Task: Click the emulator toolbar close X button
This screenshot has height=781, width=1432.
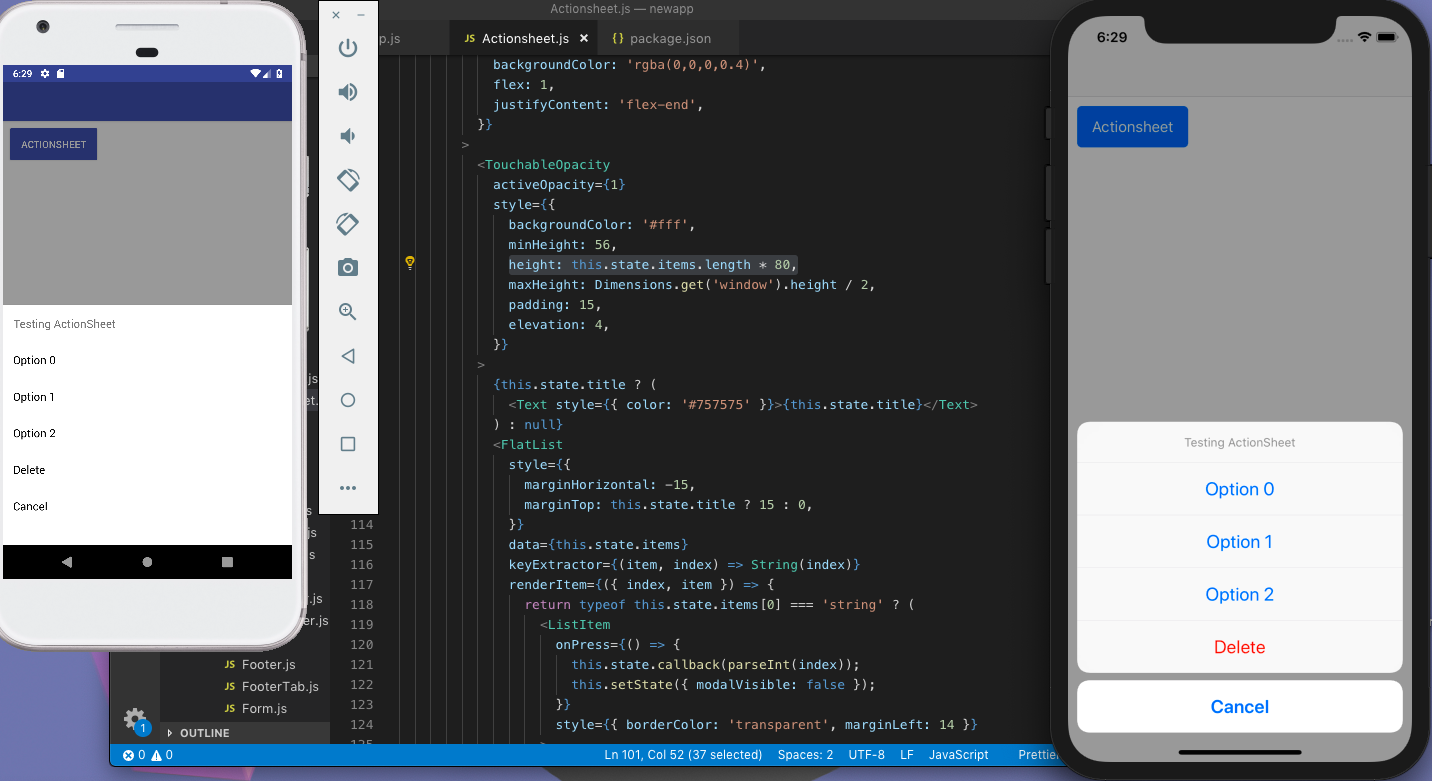Action: click(x=335, y=15)
